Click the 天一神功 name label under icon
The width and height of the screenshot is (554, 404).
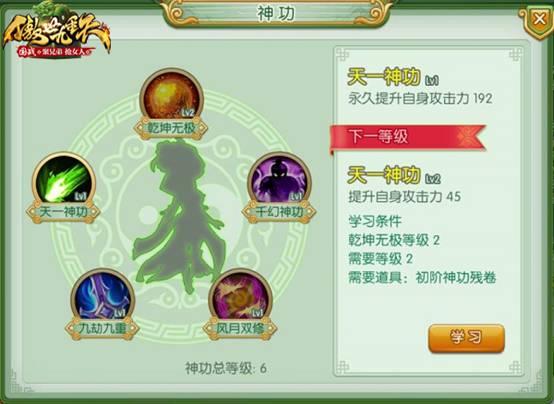pyautogui.click(x=64, y=212)
